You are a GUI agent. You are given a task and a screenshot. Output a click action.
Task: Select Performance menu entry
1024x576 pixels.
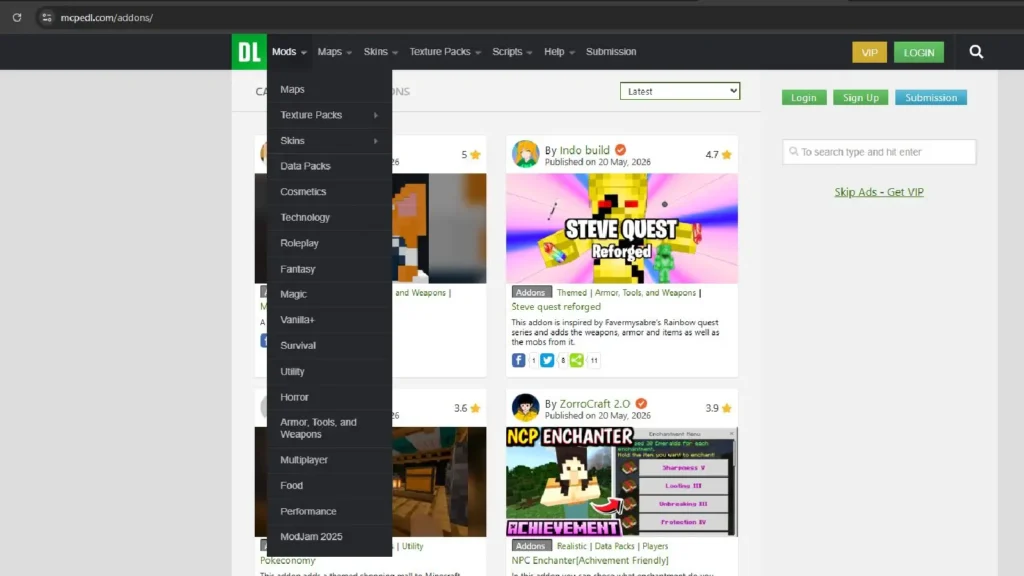tap(329, 511)
